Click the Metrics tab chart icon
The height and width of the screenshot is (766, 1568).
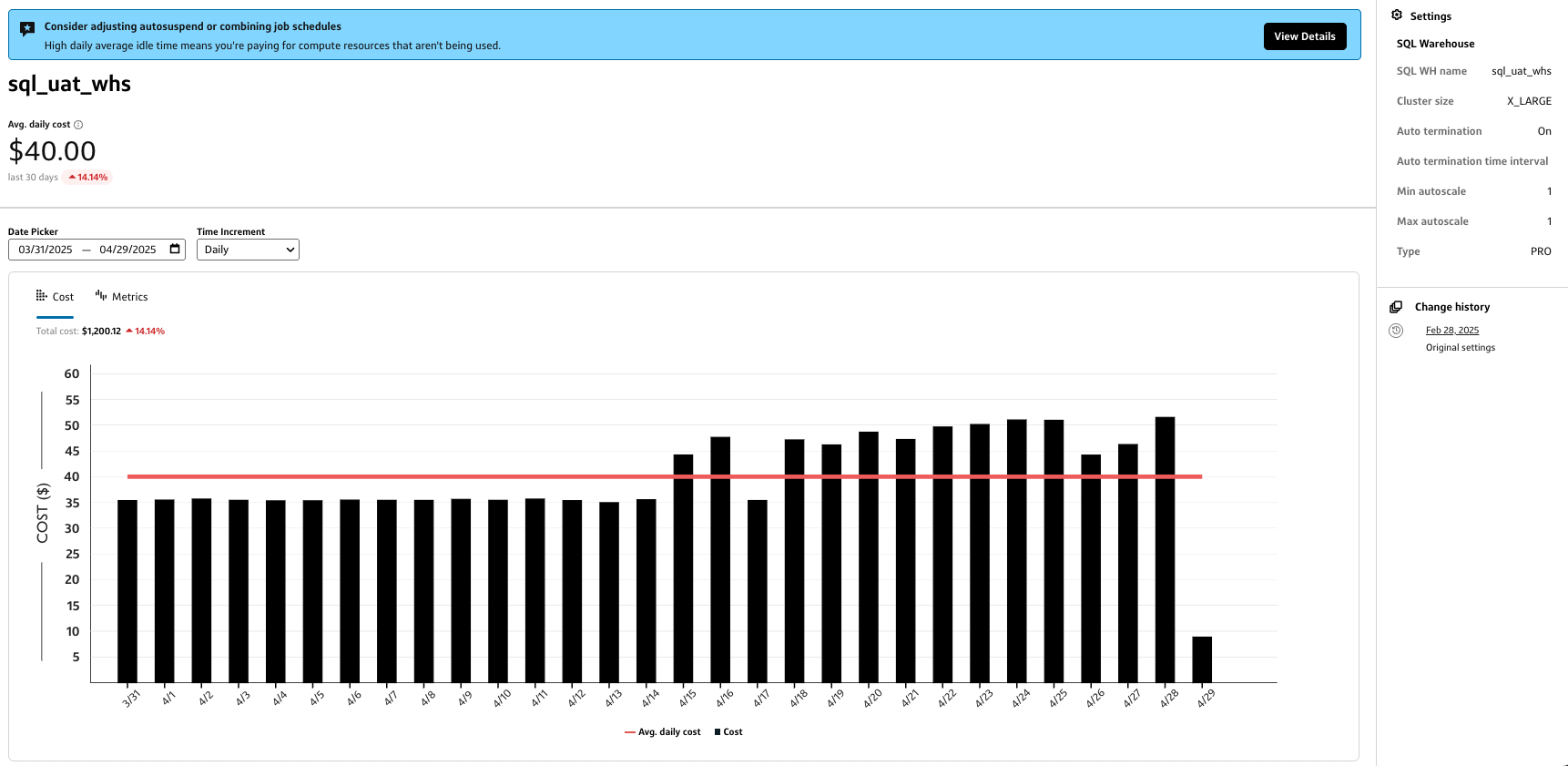click(x=101, y=295)
